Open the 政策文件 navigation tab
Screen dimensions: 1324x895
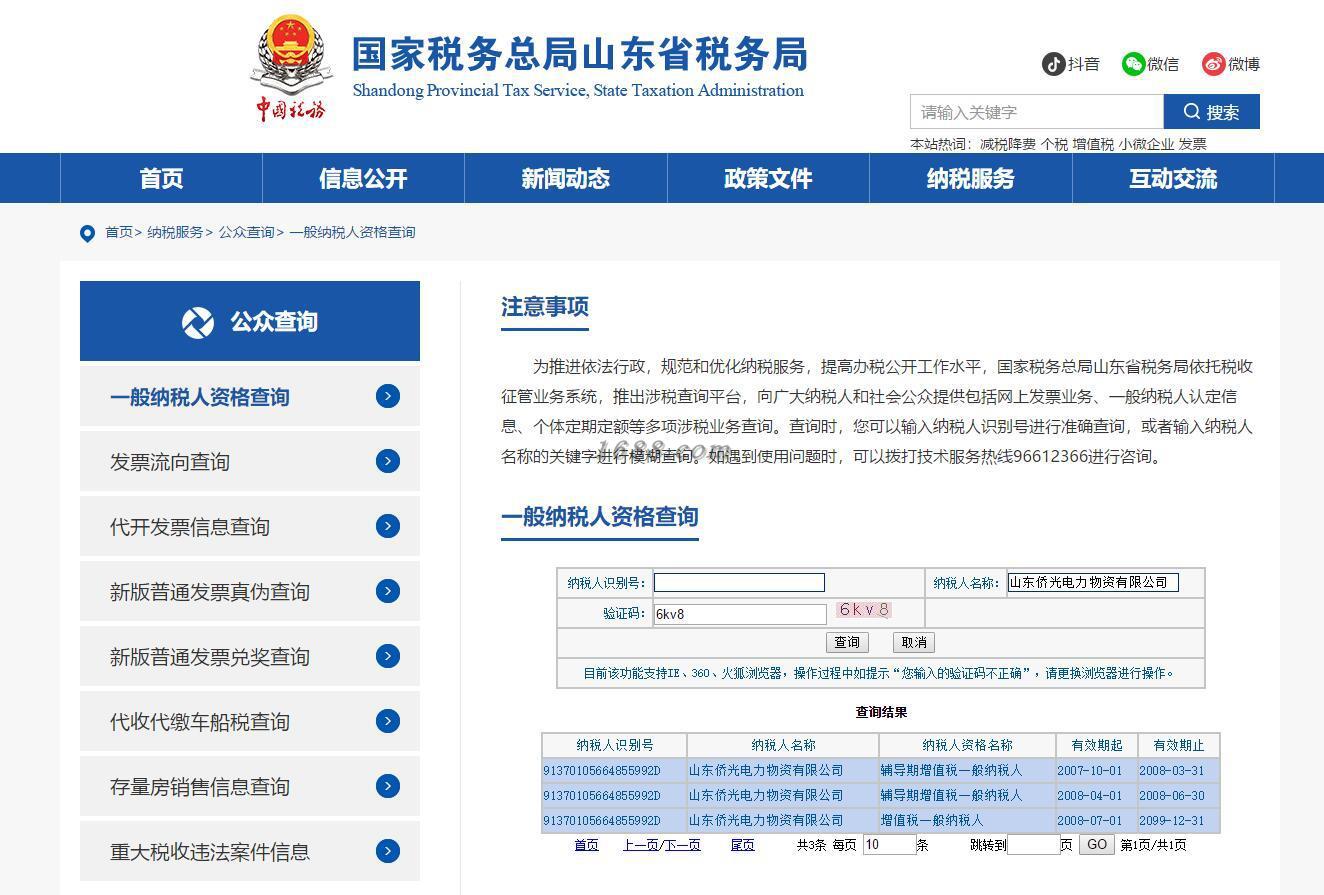[768, 178]
